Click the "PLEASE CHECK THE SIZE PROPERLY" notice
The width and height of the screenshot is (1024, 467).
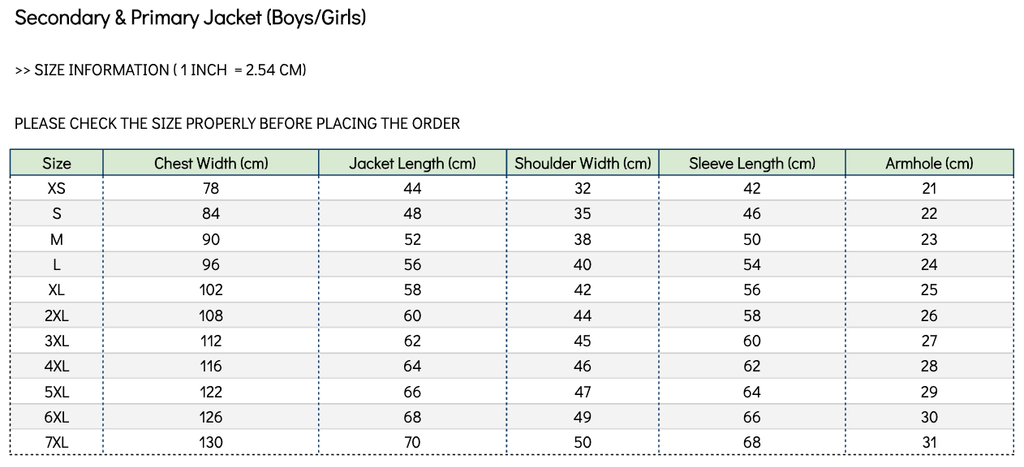pos(237,124)
